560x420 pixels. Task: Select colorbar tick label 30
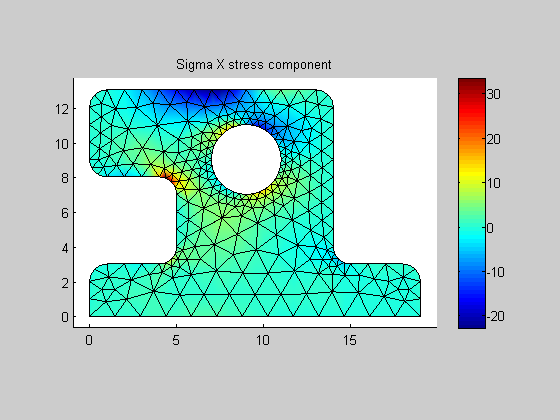coord(494,94)
